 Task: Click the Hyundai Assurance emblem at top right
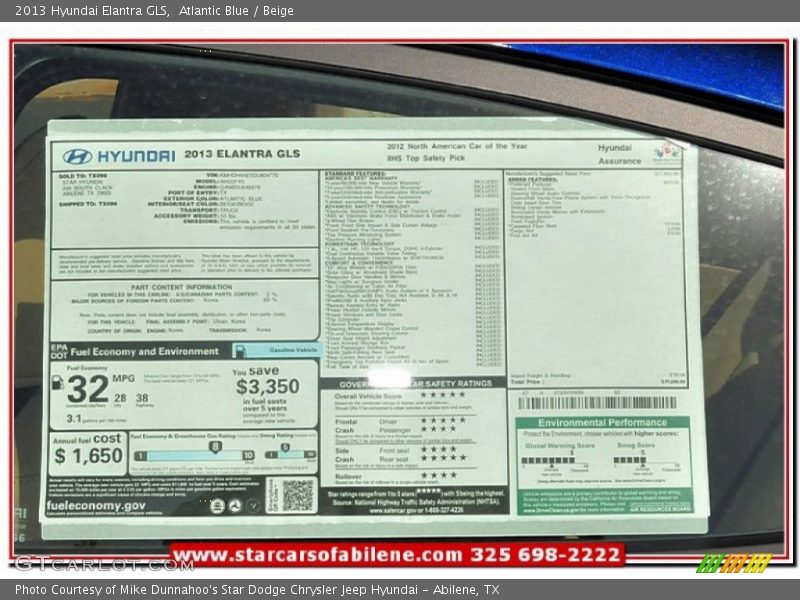(667, 154)
